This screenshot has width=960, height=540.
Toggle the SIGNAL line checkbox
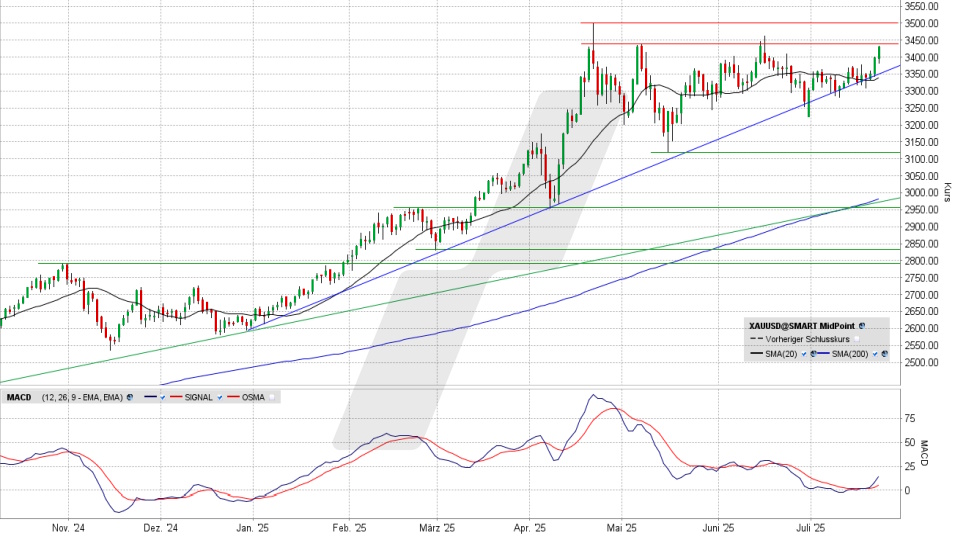tap(220, 397)
